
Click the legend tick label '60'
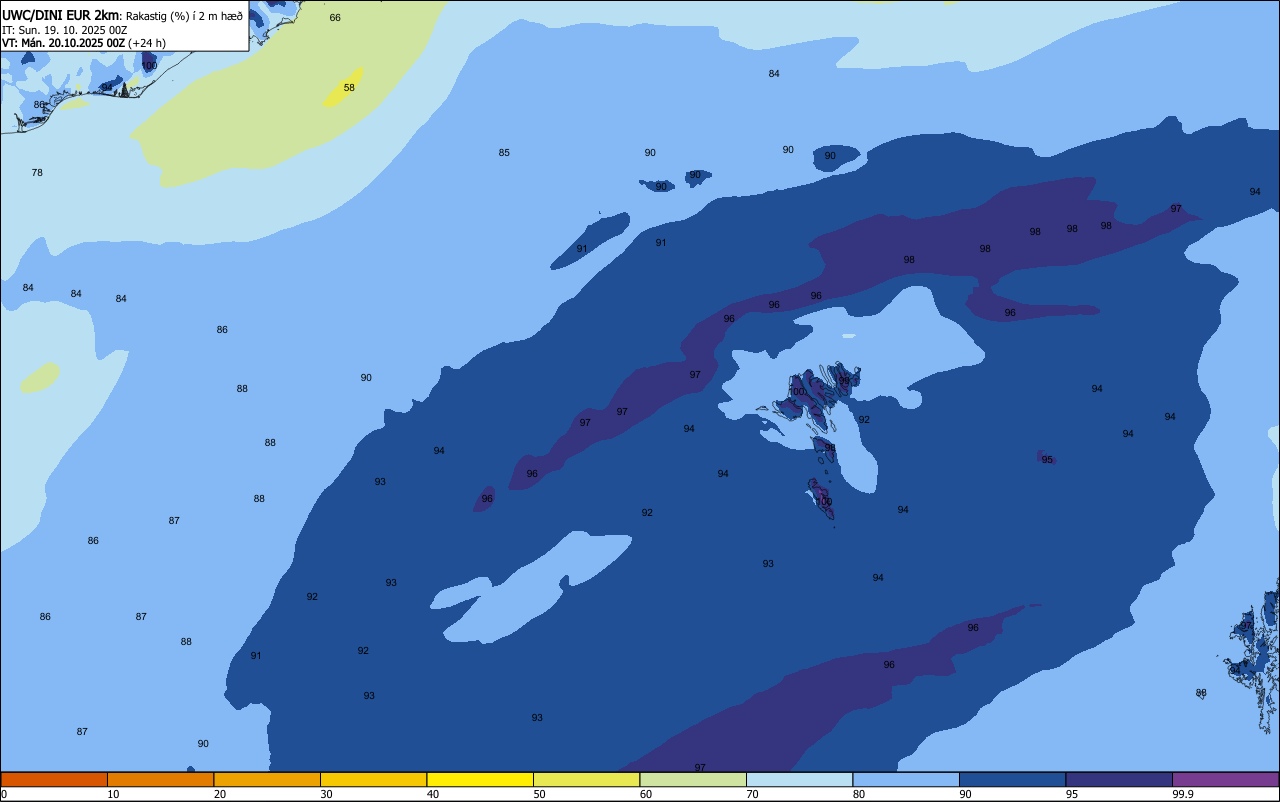point(646,794)
